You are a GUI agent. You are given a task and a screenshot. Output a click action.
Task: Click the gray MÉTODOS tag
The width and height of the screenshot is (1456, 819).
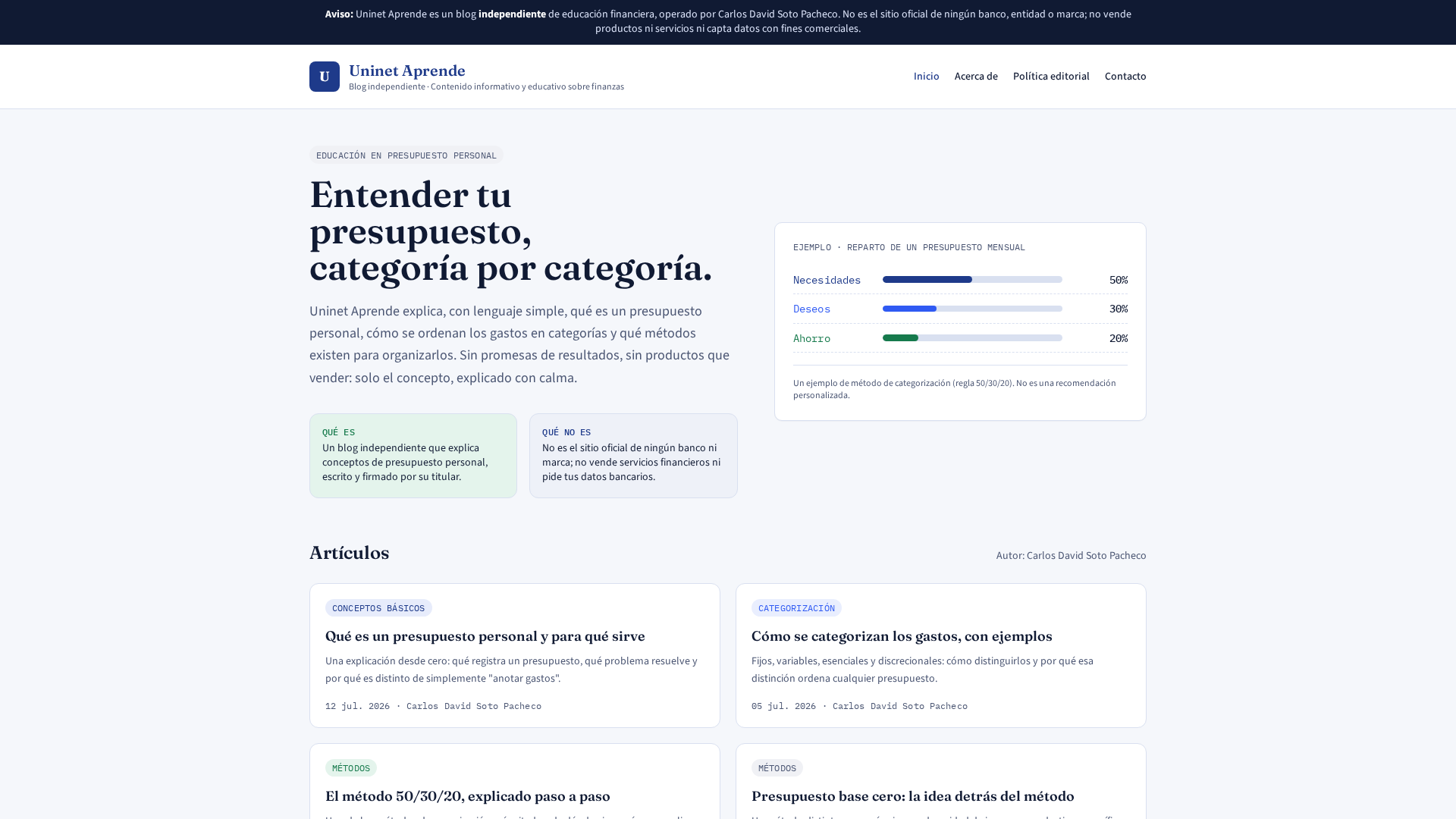(x=777, y=768)
